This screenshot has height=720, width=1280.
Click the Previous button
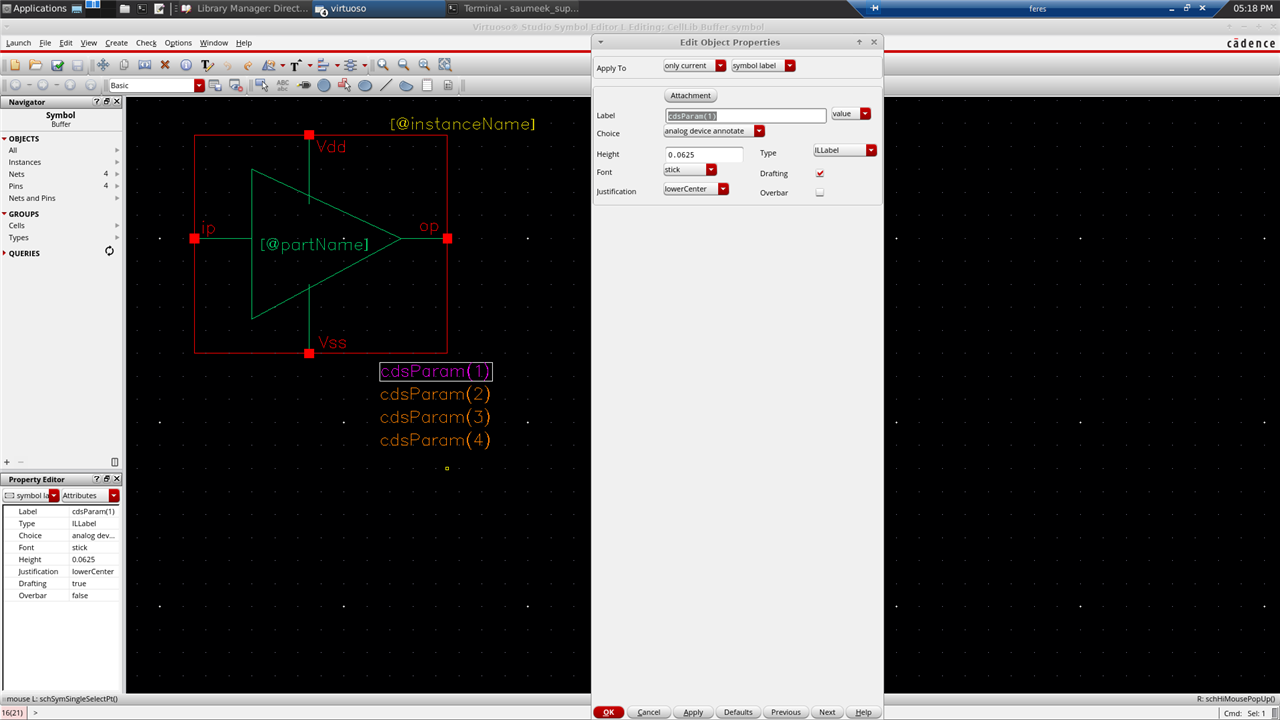(x=785, y=712)
